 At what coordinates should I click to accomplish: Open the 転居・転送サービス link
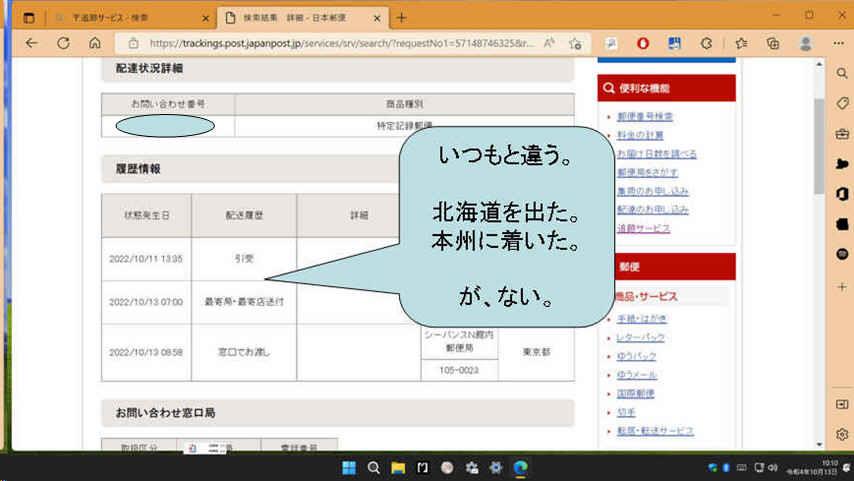pyautogui.click(x=655, y=431)
